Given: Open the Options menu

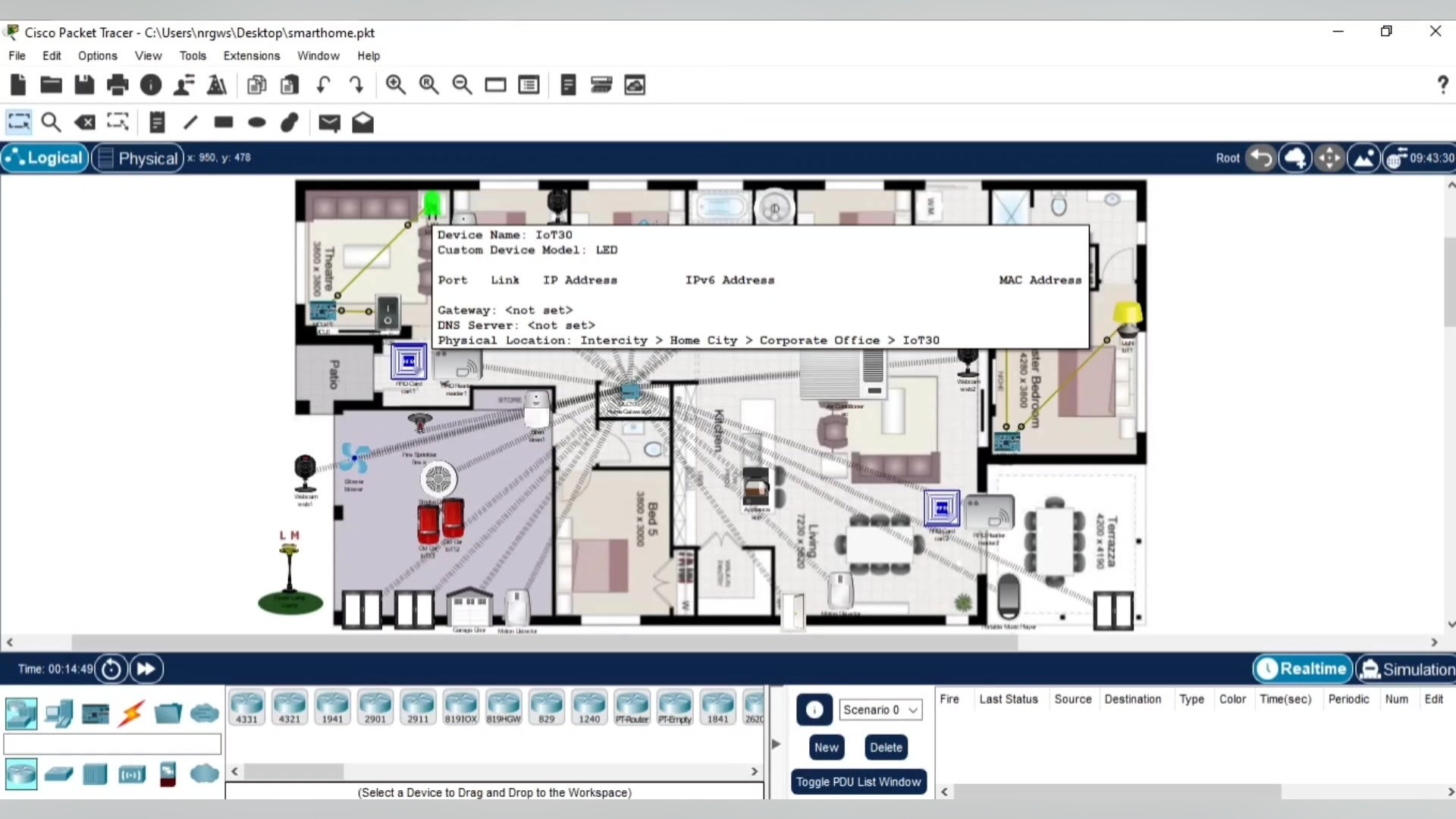Looking at the screenshot, I should point(97,55).
